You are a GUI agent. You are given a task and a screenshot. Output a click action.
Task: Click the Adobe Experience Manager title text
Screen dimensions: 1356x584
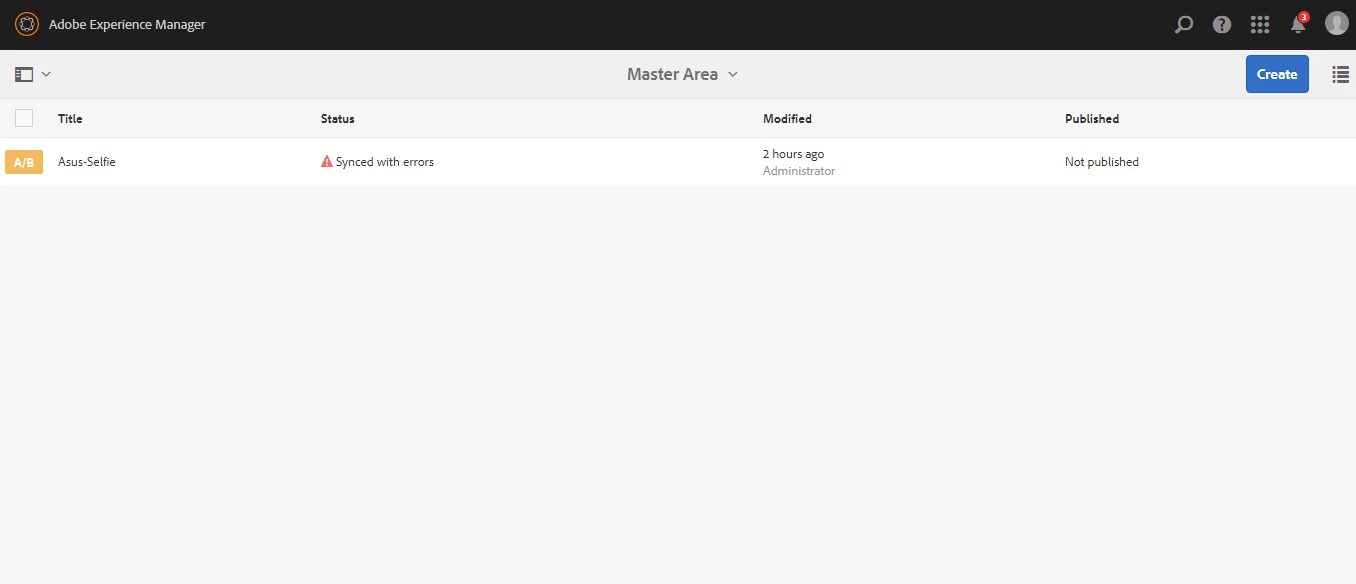pyautogui.click(x=127, y=24)
